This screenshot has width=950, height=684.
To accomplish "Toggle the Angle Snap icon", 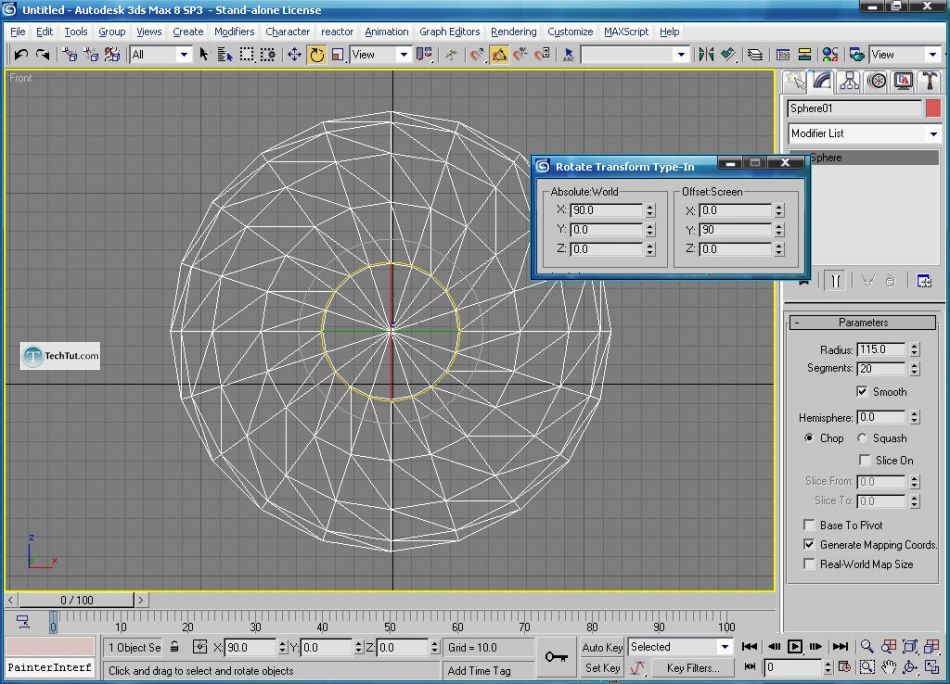I will click(x=499, y=55).
